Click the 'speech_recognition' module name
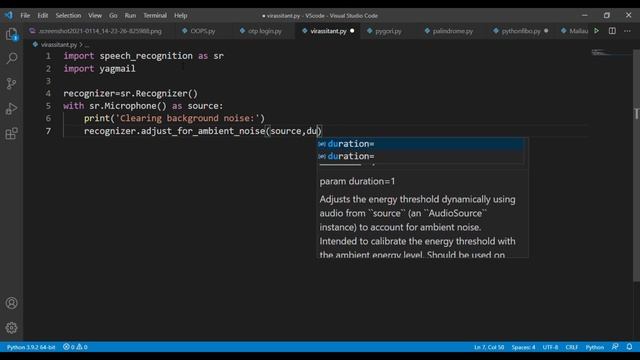 click(146, 56)
